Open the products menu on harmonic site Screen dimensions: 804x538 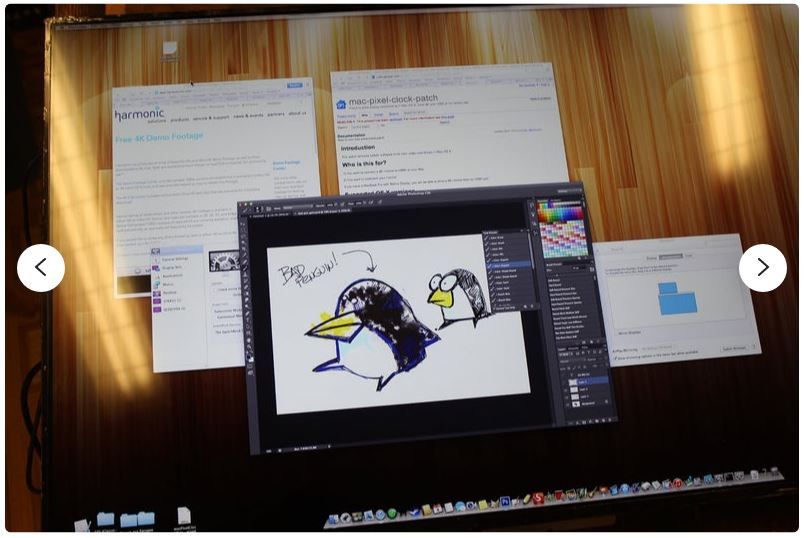coord(180,119)
